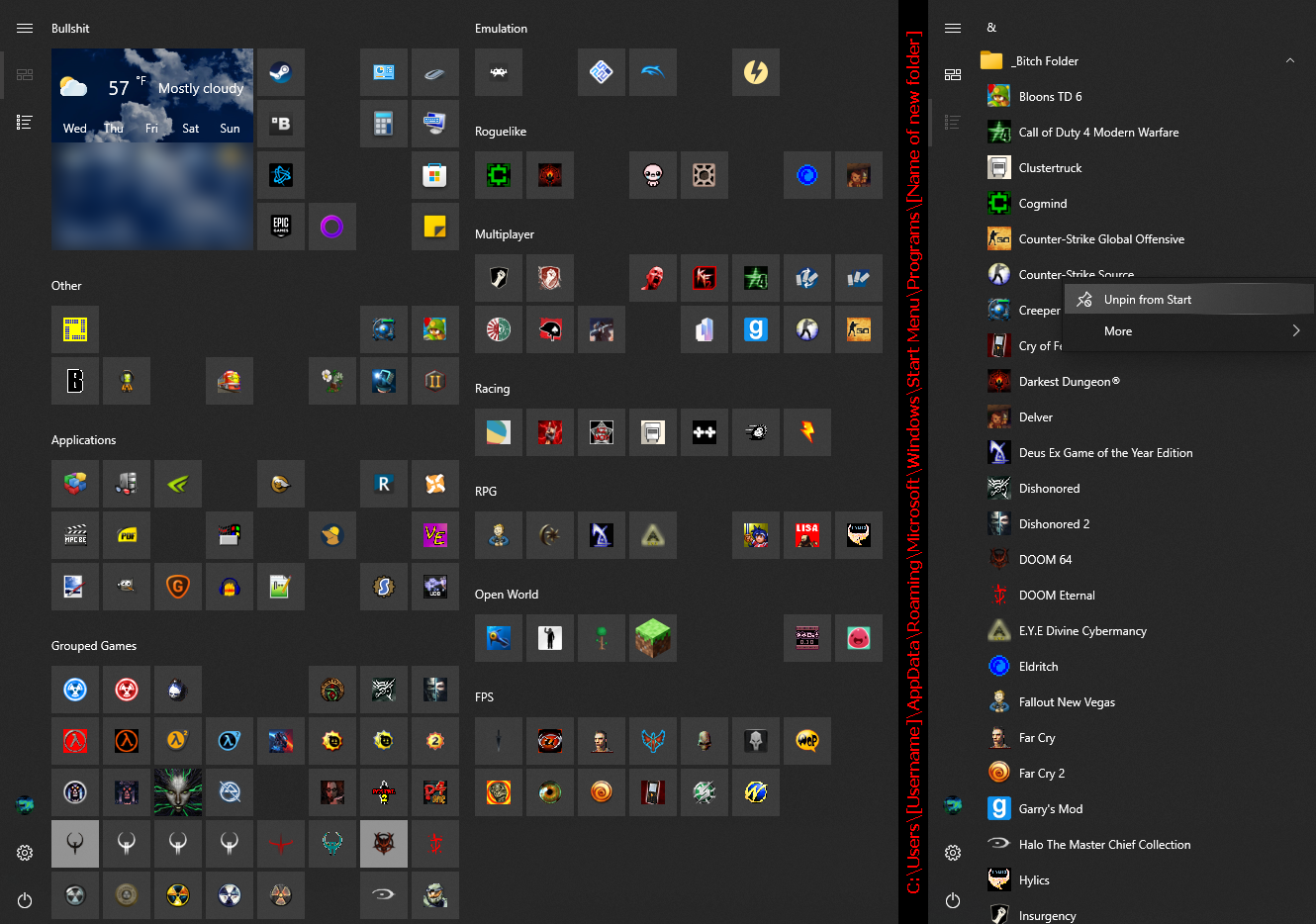Viewport: 1316px width, 924px height.
Task: Open the orange Half-Life lambda tile
Action: click(127, 741)
